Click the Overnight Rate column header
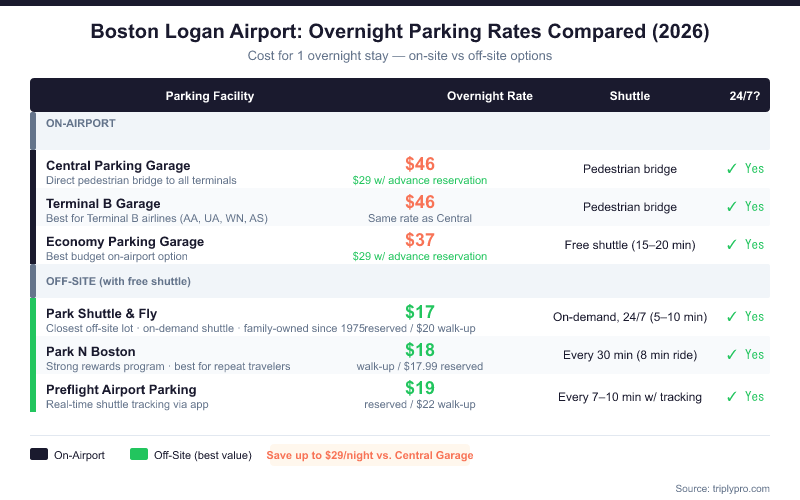Viewport: 800px width, 500px height. point(490,96)
